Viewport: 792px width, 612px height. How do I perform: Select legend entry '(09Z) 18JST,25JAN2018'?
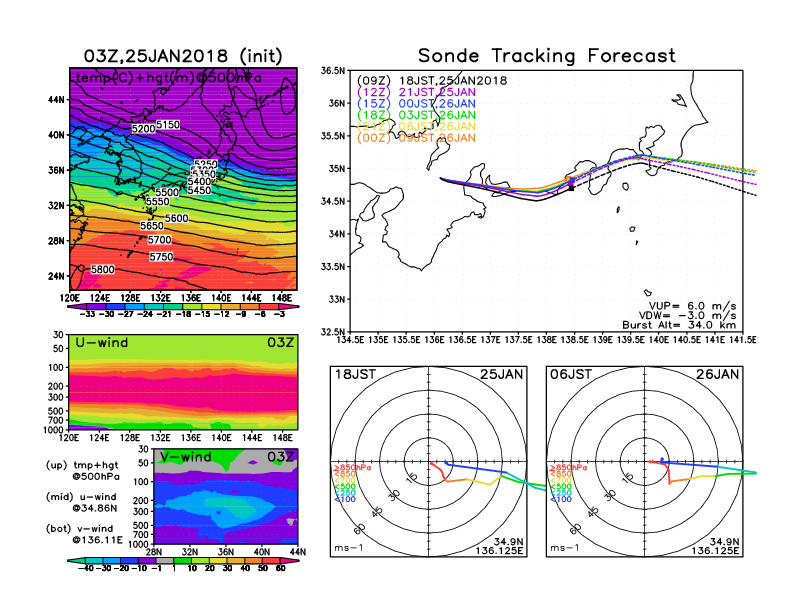coord(432,81)
